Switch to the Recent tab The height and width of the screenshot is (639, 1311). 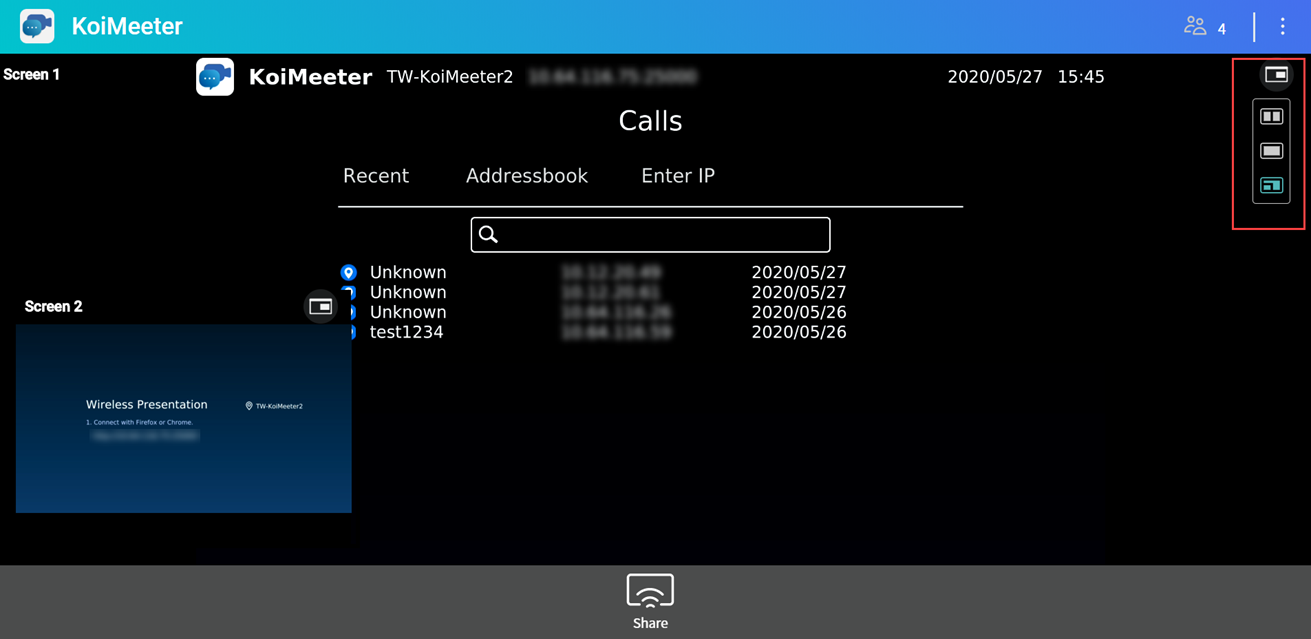(x=376, y=176)
